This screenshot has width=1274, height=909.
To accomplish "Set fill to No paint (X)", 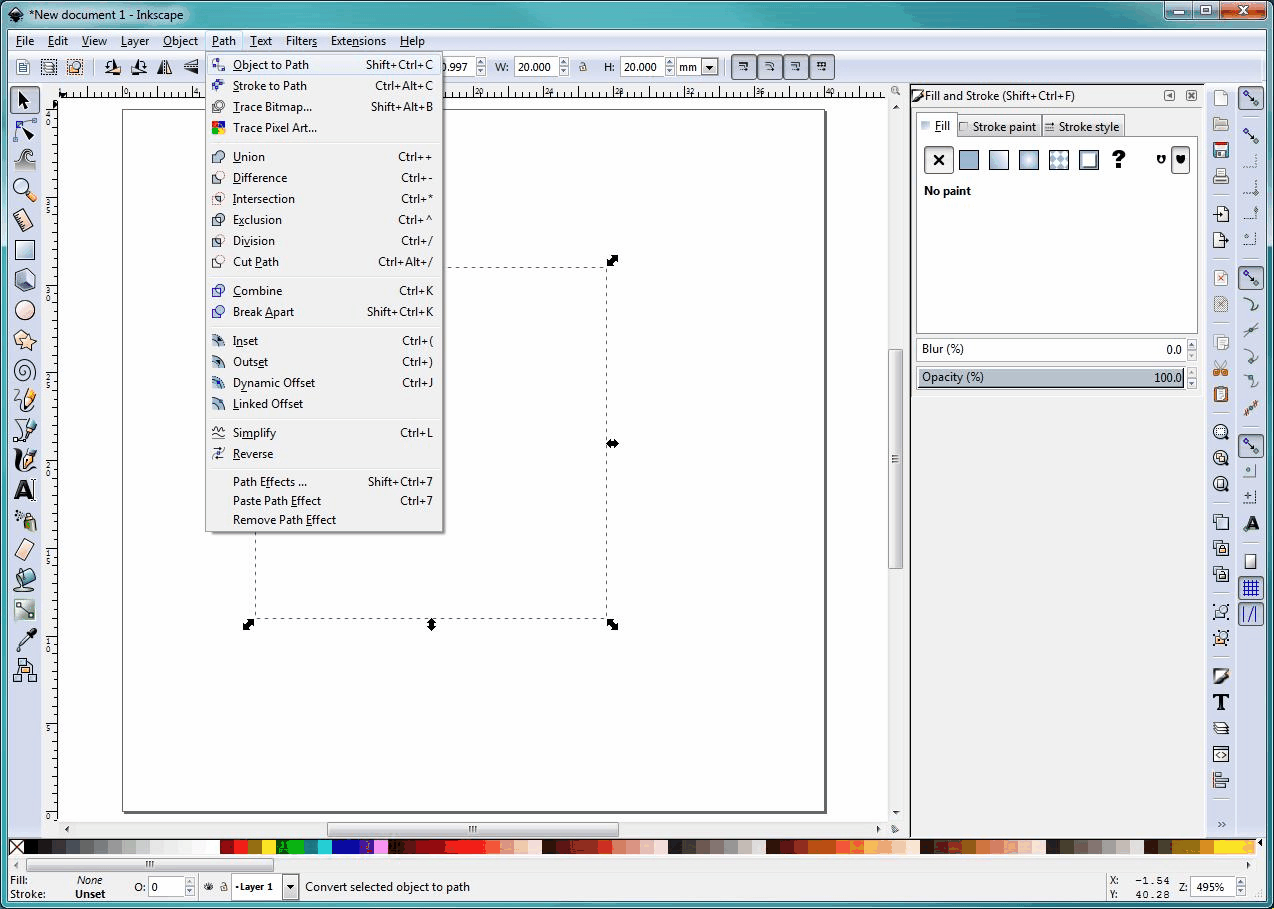I will (938, 160).
